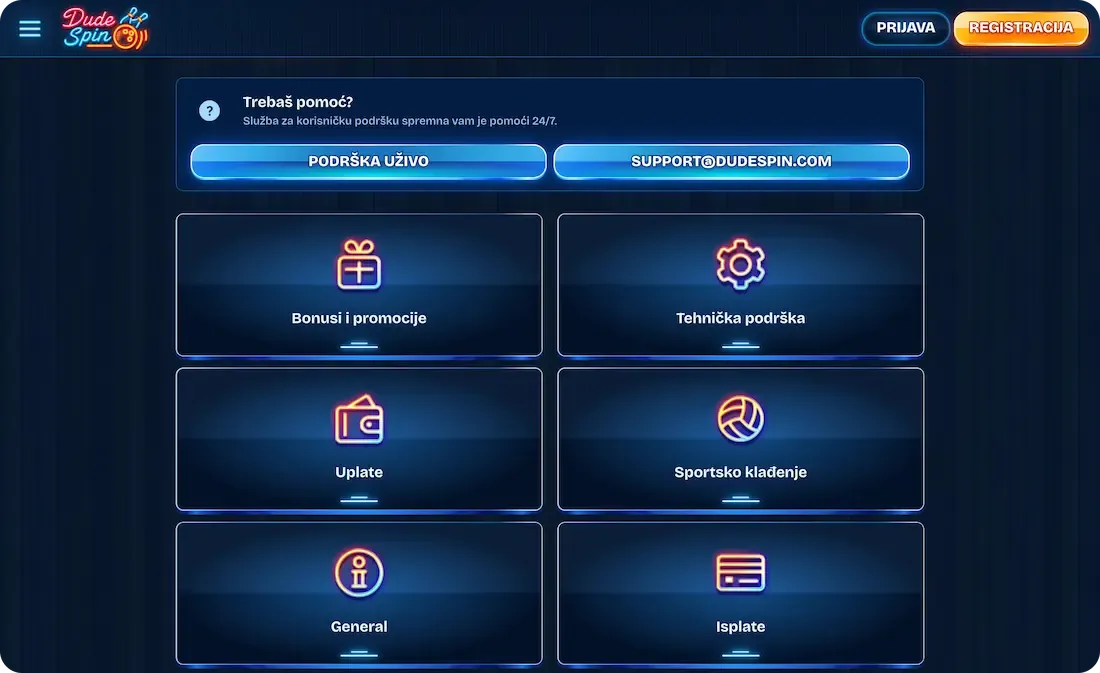Click the question mark help icon

(209, 111)
